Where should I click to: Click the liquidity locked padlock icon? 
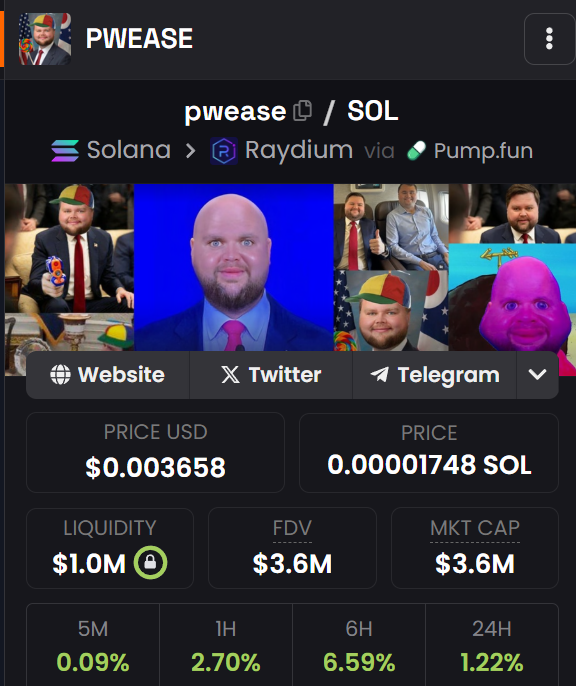tap(150, 563)
